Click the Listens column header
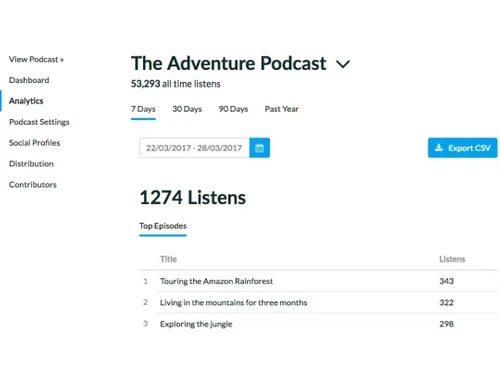500x375 pixels. tap(452, 259)
